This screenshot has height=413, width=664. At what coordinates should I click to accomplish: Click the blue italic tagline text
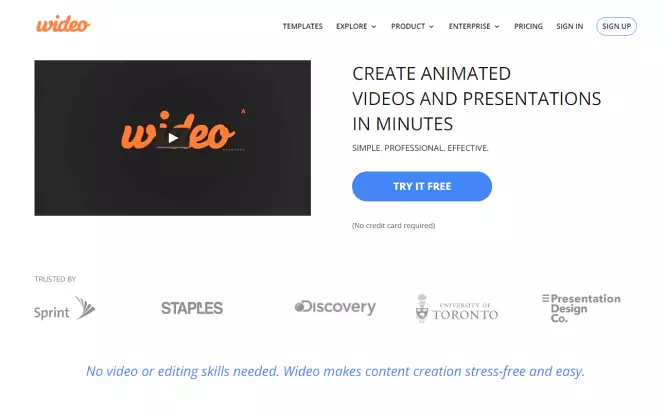[335, 371]
